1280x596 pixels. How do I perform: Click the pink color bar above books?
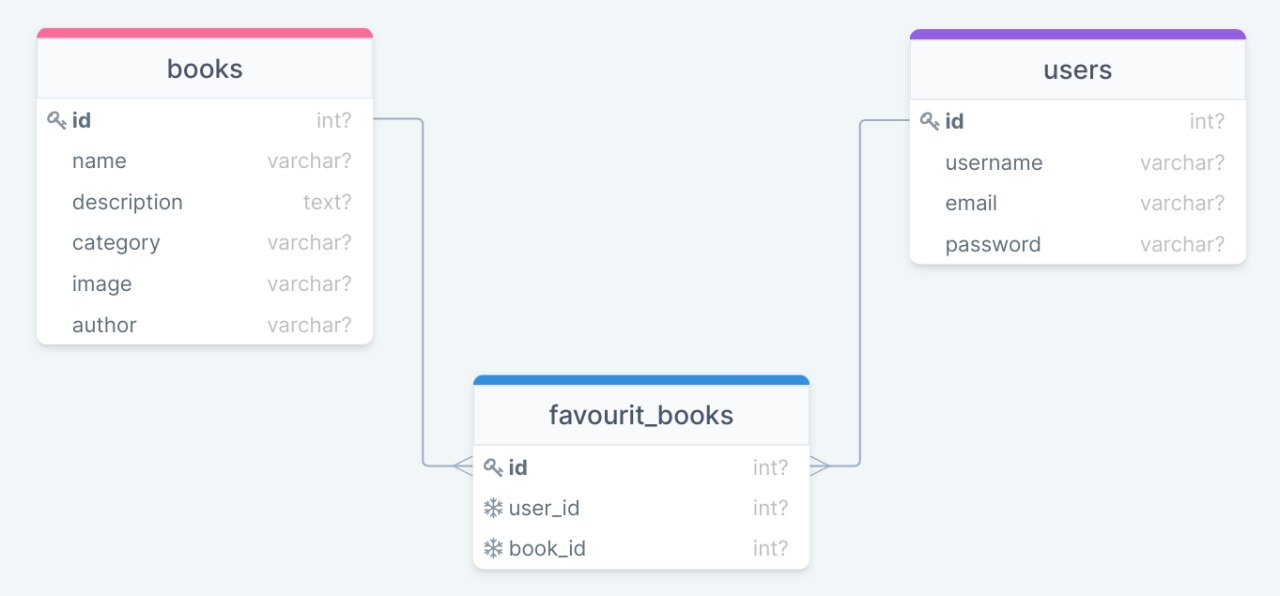coord(205,34)
